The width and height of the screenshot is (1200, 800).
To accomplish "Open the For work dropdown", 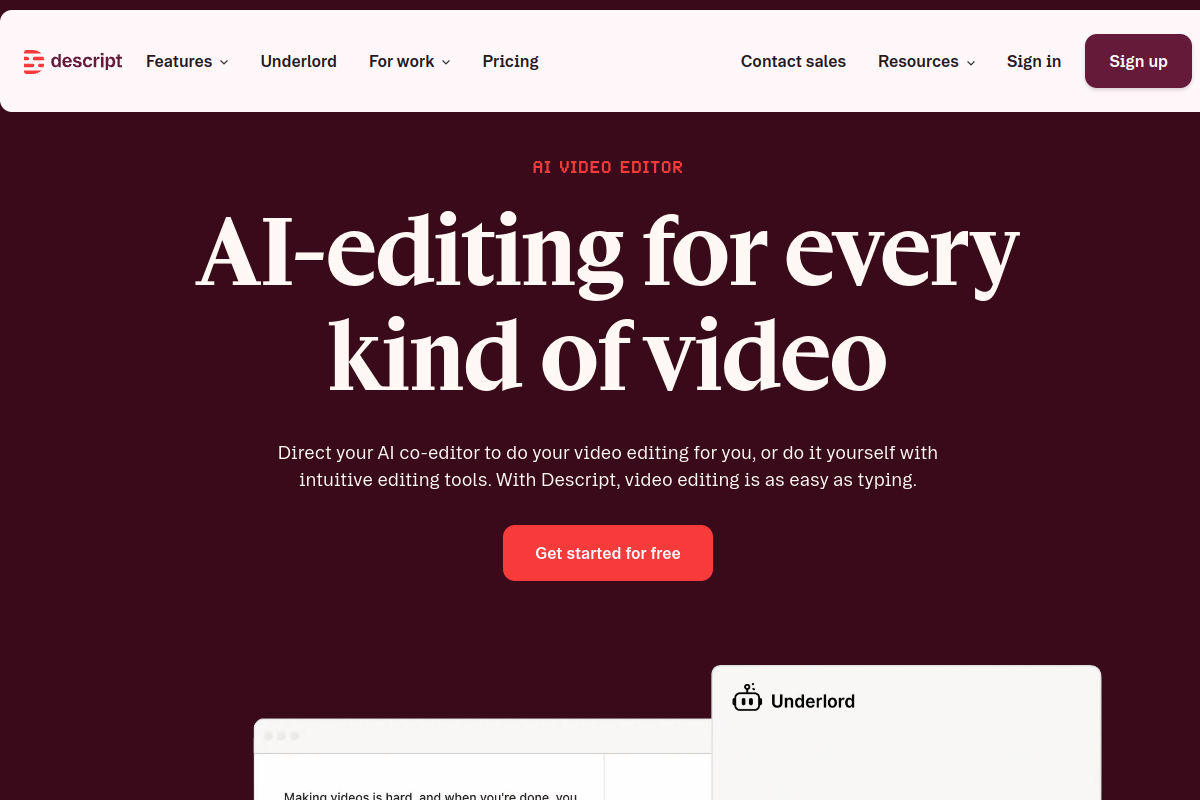I will pyautogui.click(x=410, y=61).
